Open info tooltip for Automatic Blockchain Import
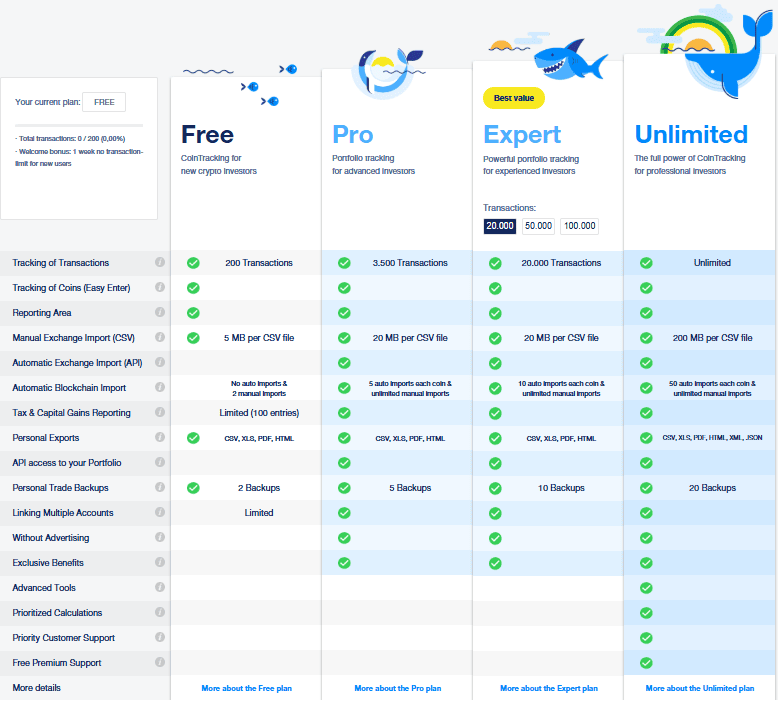778x707 pixels. point(159,388)
